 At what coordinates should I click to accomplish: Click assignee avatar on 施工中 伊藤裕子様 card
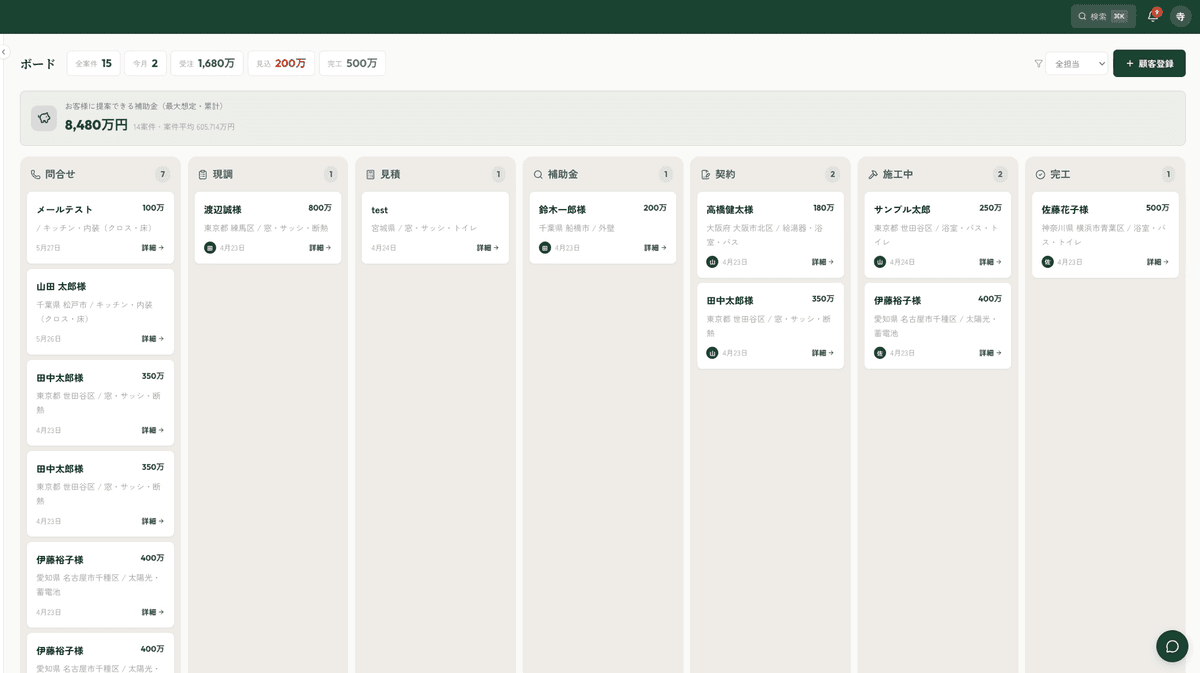[880, 353]
